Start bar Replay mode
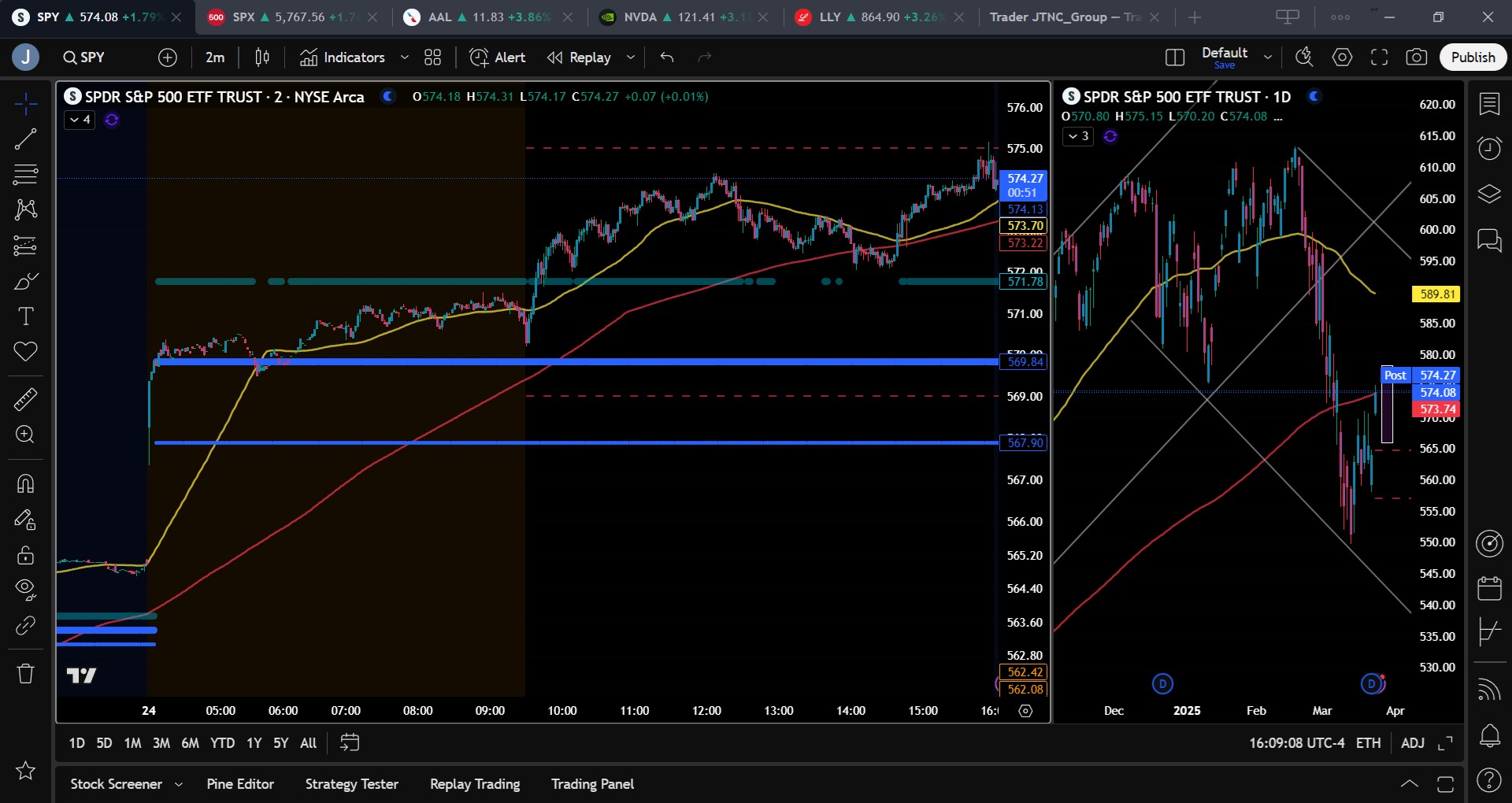 [580, 57]
